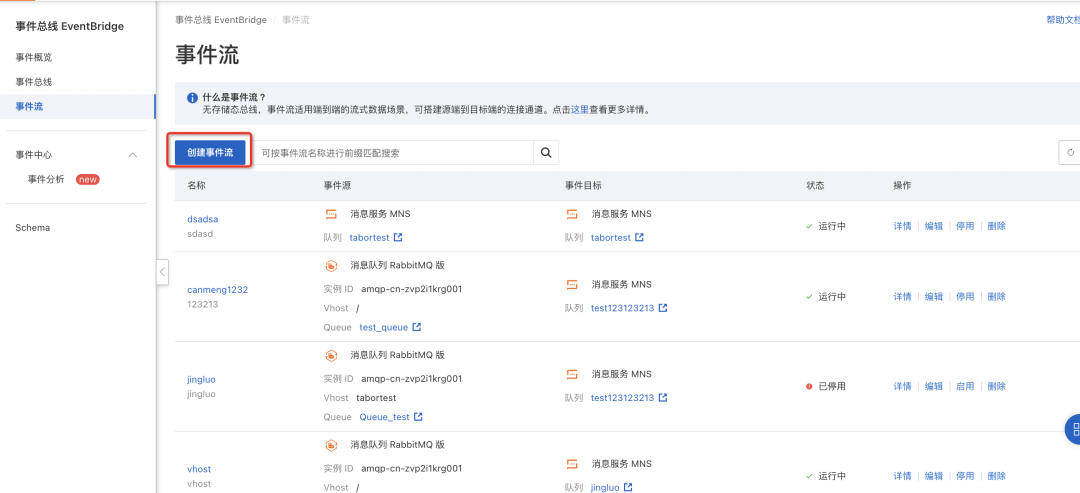Viewport: 1080px width, 493px height.
Task: Open external link icon beside Queue_test
Action: (418, 417)
